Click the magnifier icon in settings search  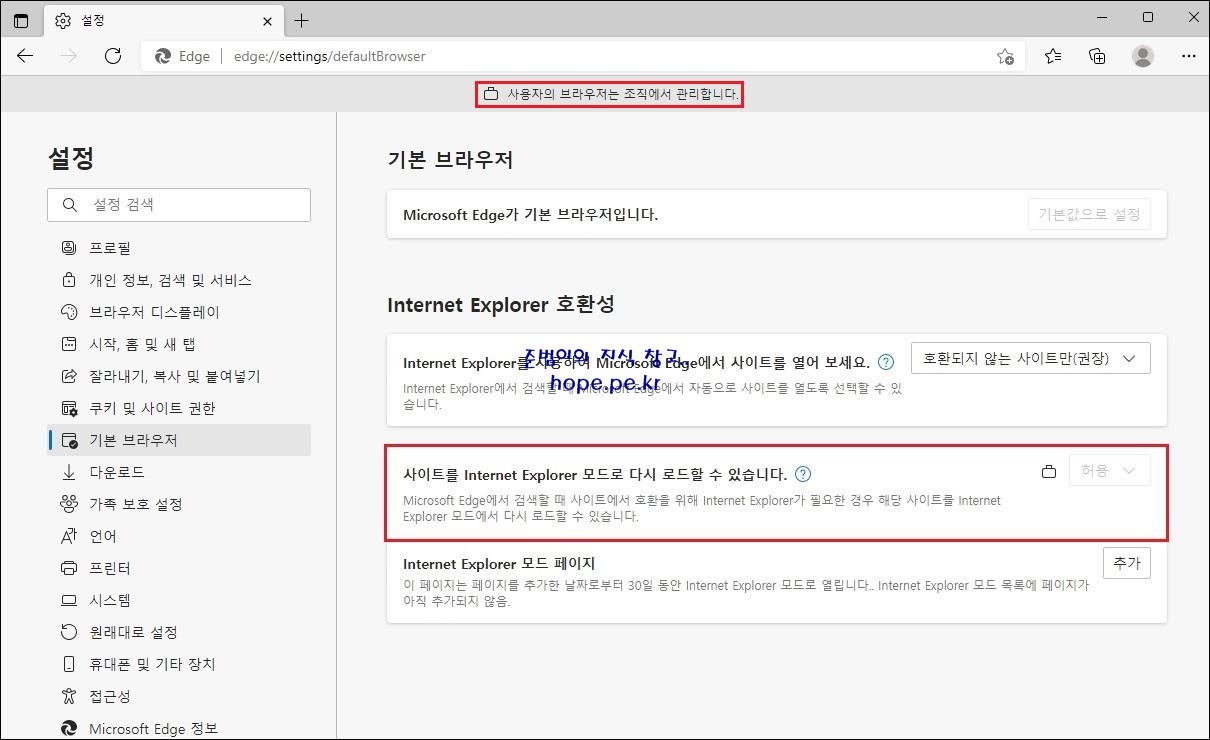(69, 204)
